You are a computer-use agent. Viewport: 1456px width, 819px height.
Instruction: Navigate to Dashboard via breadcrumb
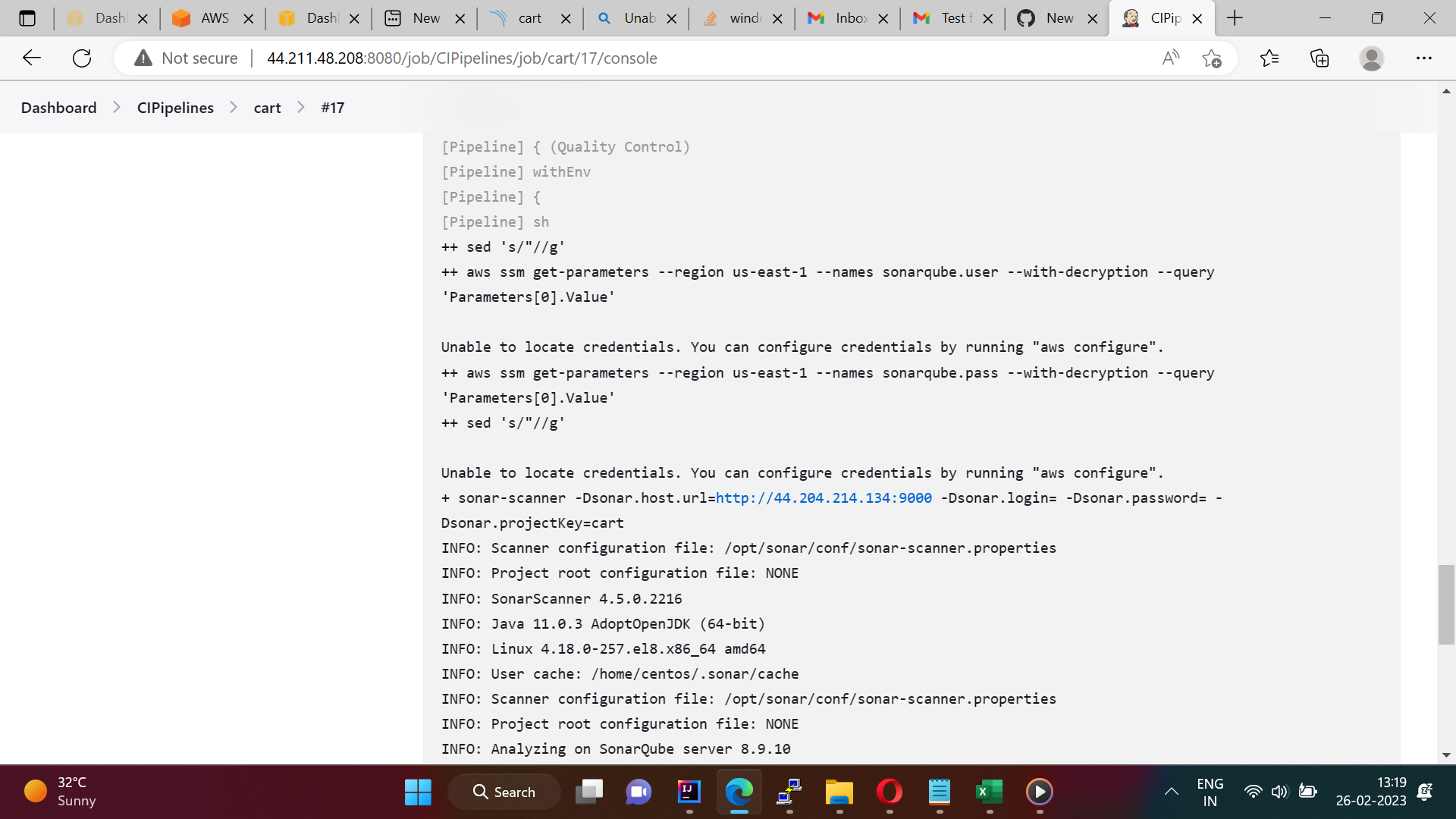click(x=58, y=107)
